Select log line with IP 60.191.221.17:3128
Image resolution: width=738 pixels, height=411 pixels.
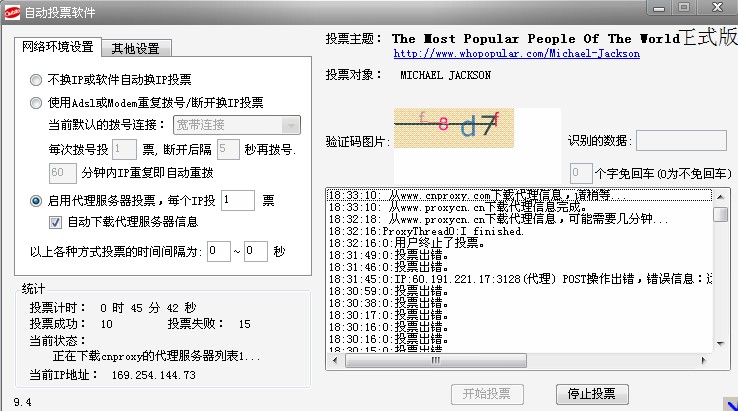pyautogui.click(x=519, y=279)
